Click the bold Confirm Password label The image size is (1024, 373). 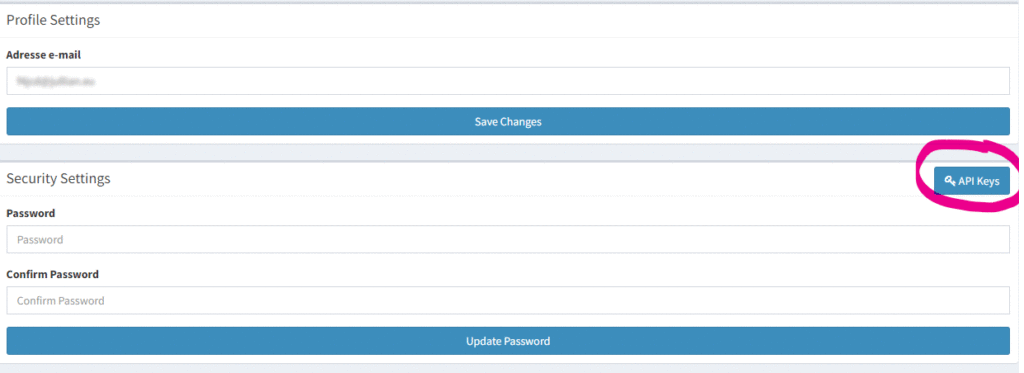(52, 274)
